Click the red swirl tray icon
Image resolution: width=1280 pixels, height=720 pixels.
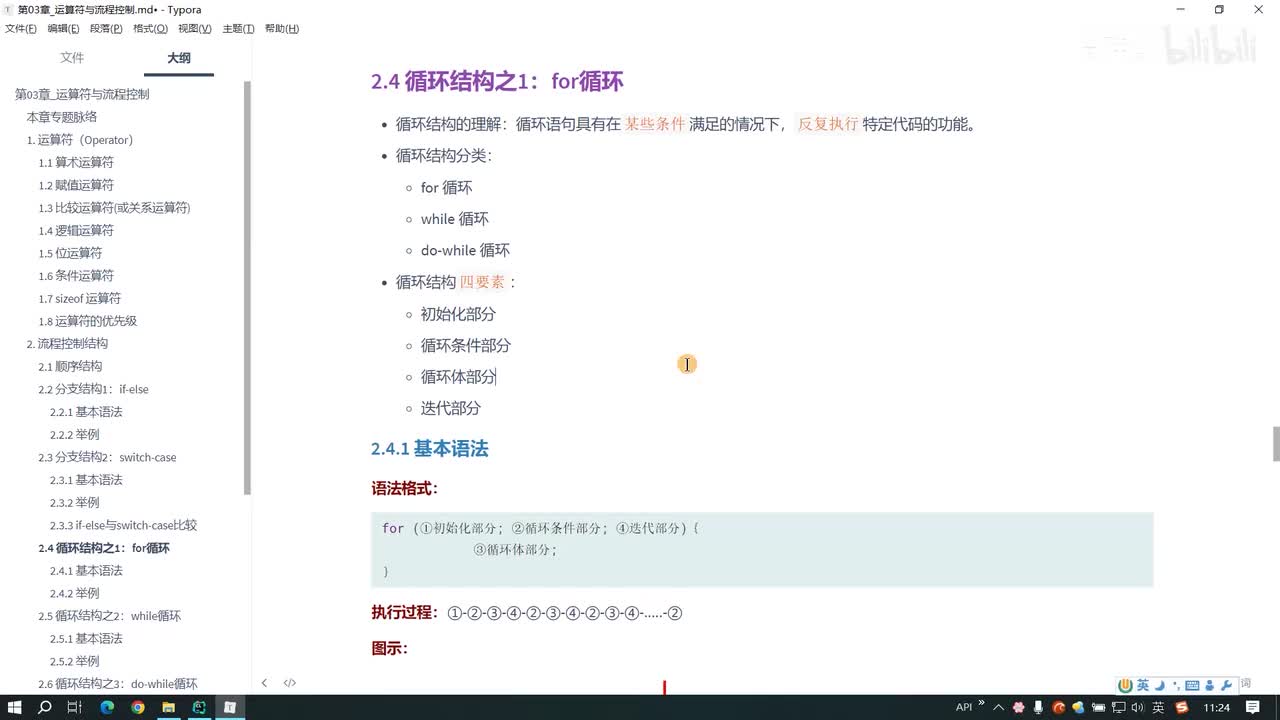click(1059, 707)
